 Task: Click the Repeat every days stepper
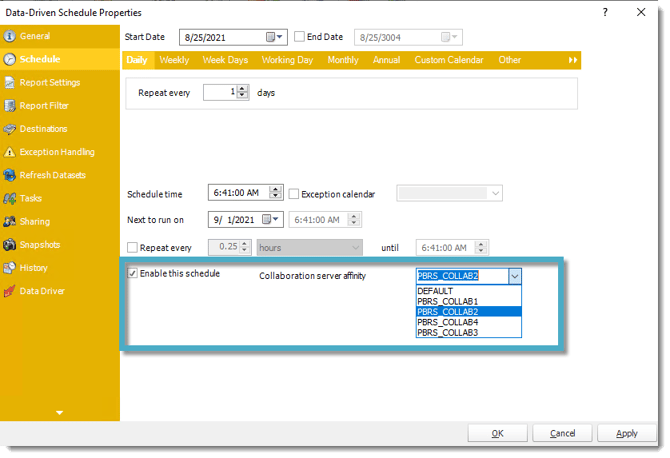tap(242, 92)
